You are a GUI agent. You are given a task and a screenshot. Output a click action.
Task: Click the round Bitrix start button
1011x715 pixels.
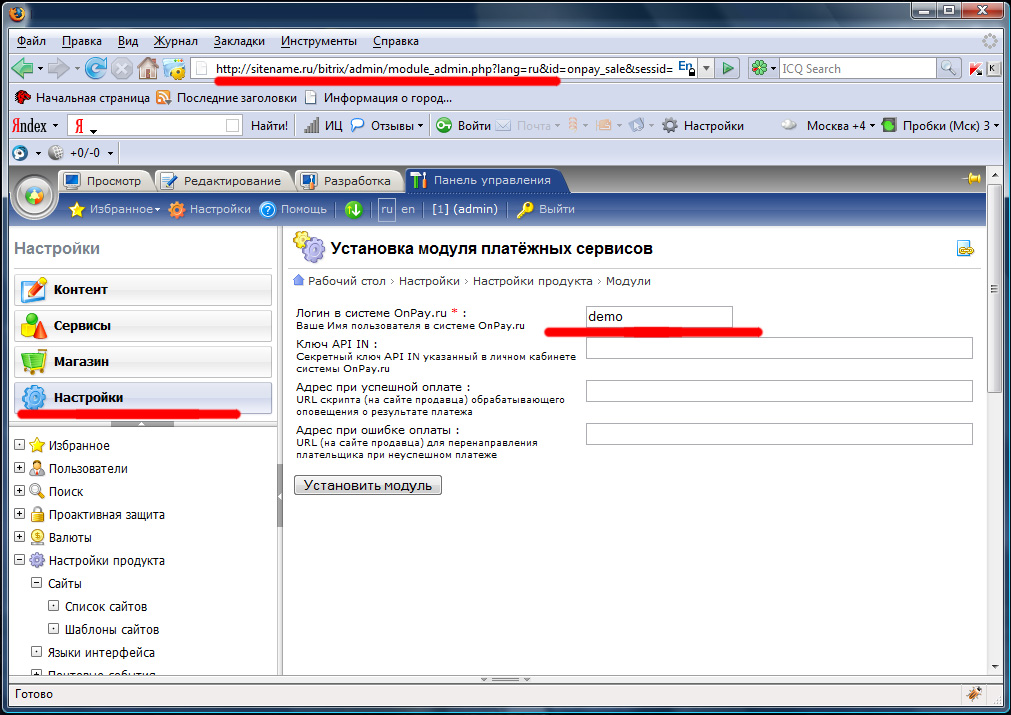tap(34, 196)
